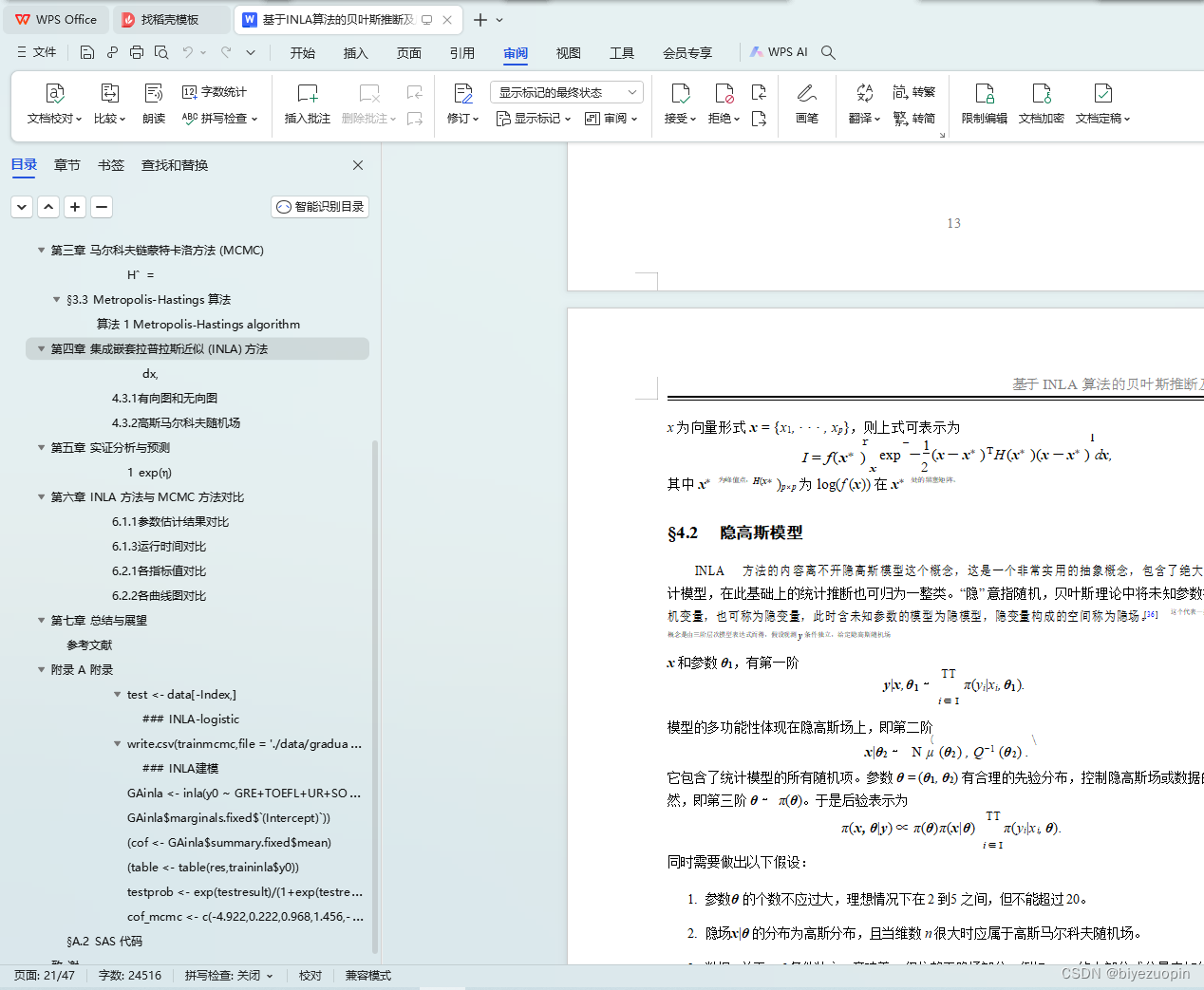Screen dimensions: 1204x990
Task: Accept a change with 接受
Action: tap(680, 103)
